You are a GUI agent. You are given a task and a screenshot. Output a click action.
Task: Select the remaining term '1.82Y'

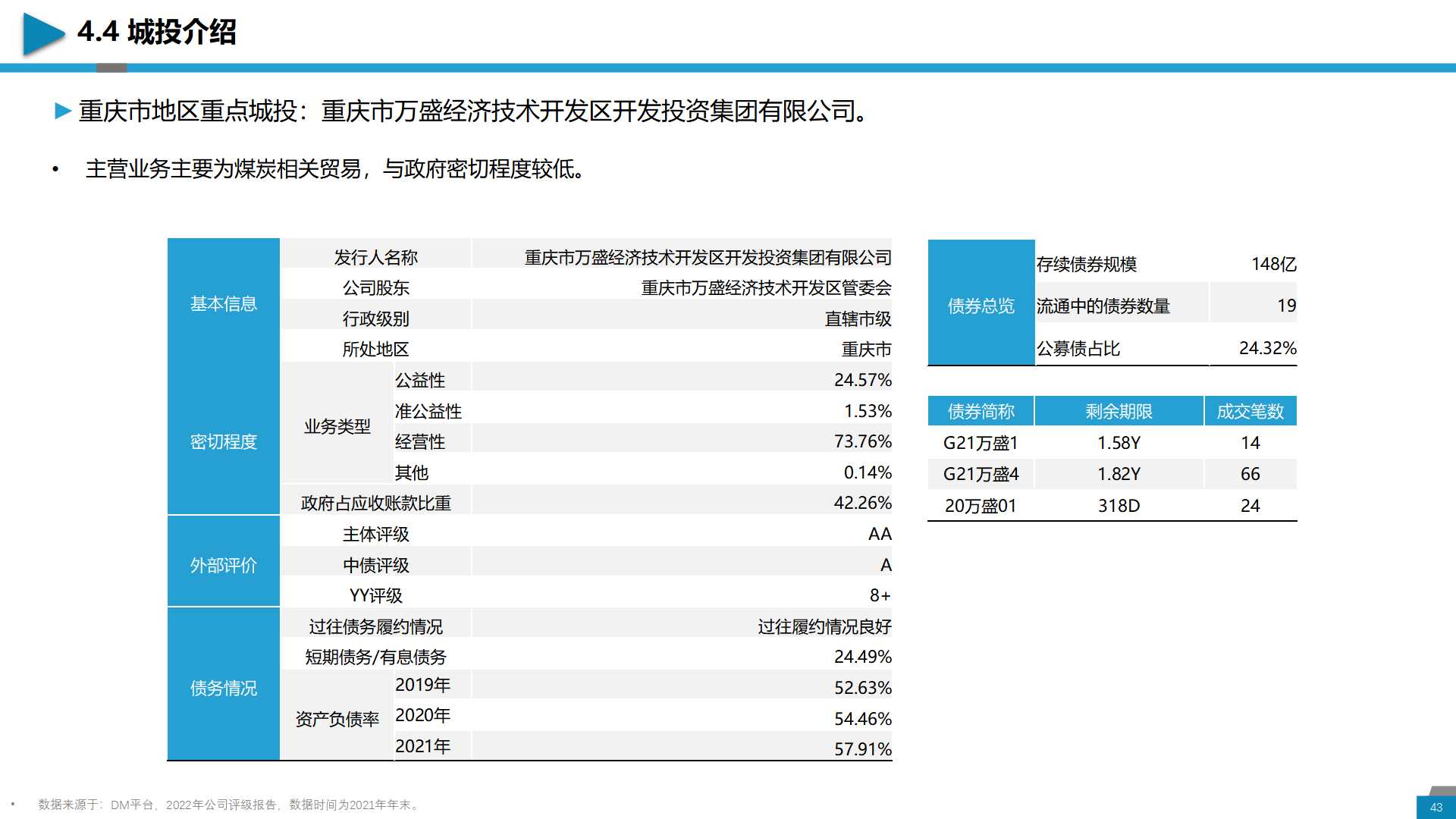tap(1119, 474)
